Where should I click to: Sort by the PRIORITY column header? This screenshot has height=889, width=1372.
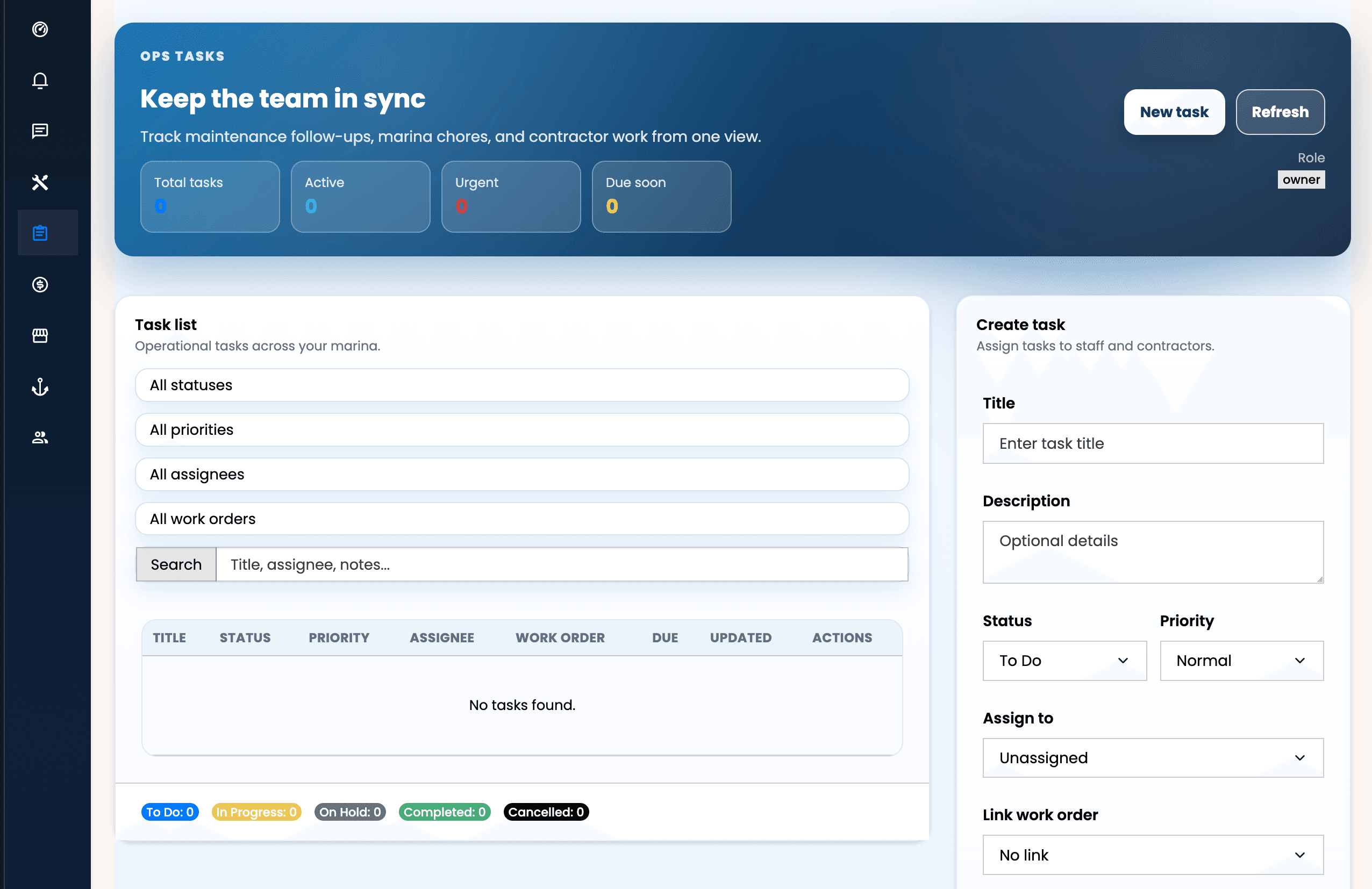point(338,637)
